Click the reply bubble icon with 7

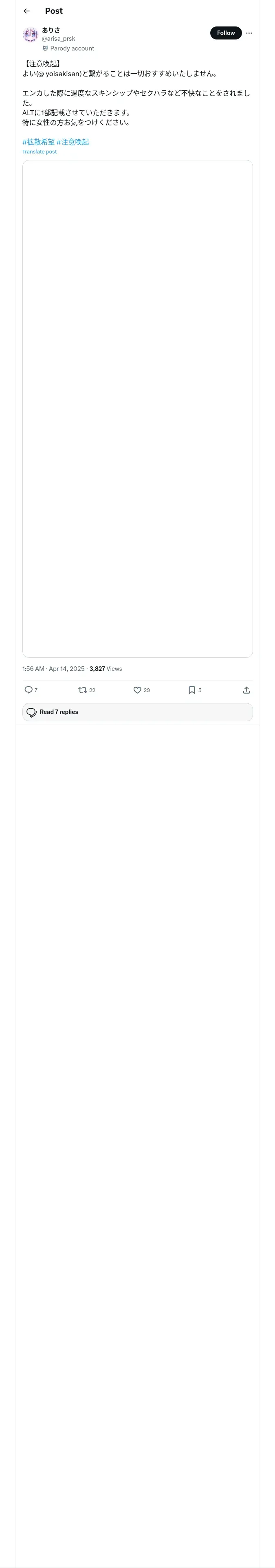click(29, 690)
